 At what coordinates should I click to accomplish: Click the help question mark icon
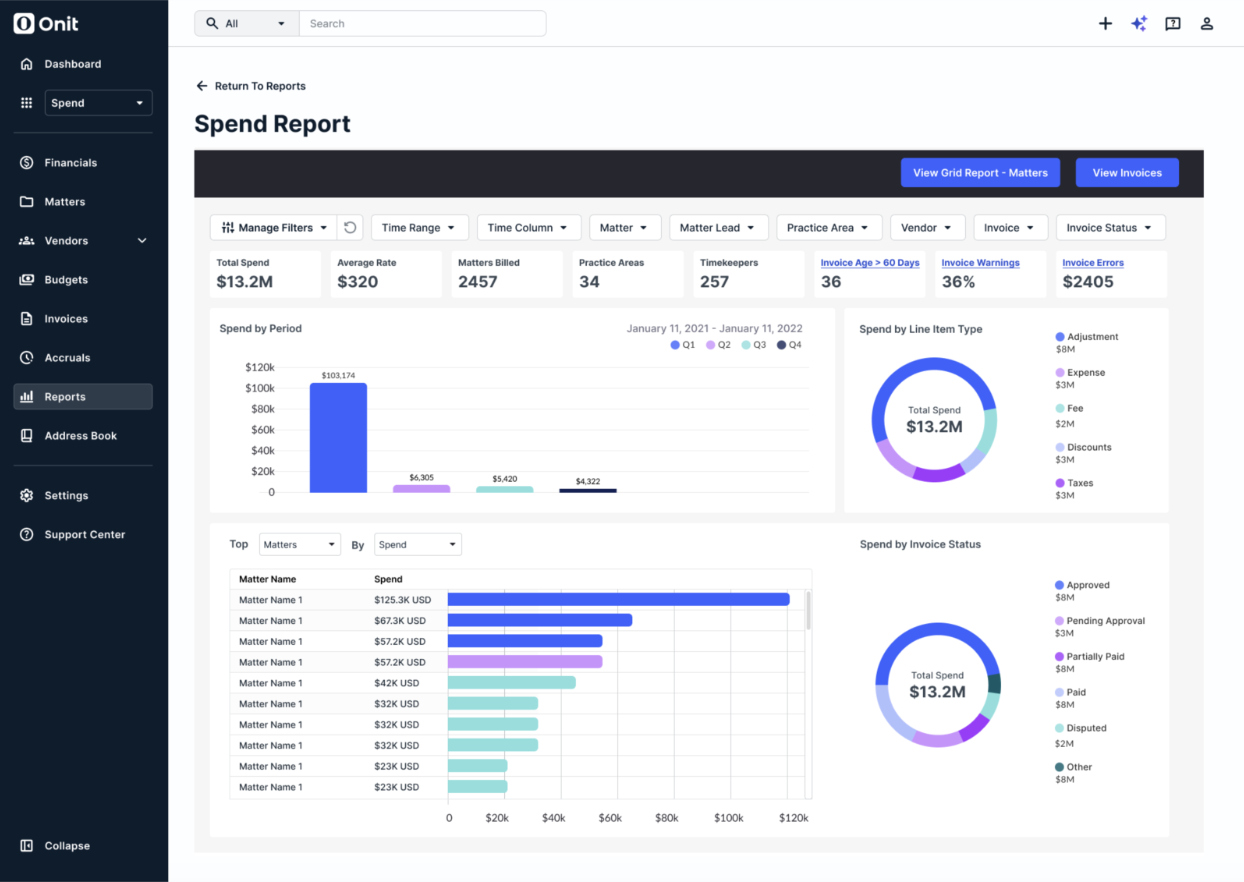(1173, 24)
